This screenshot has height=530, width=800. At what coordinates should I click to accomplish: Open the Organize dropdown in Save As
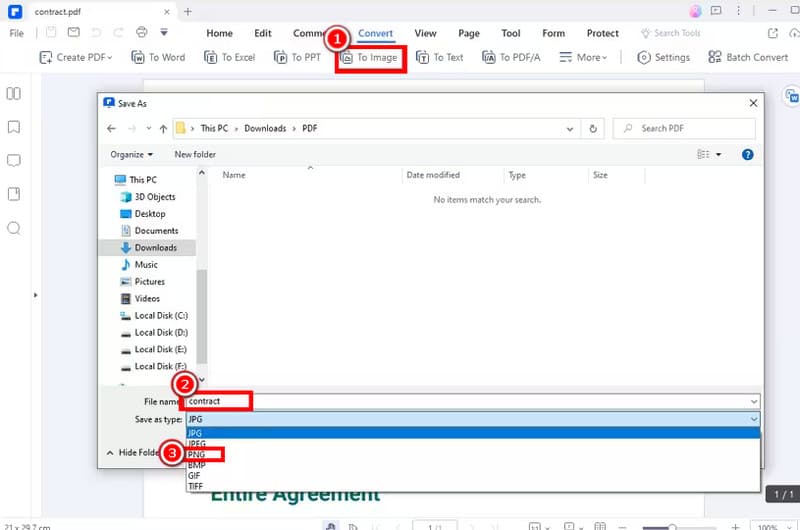[131, 155]
